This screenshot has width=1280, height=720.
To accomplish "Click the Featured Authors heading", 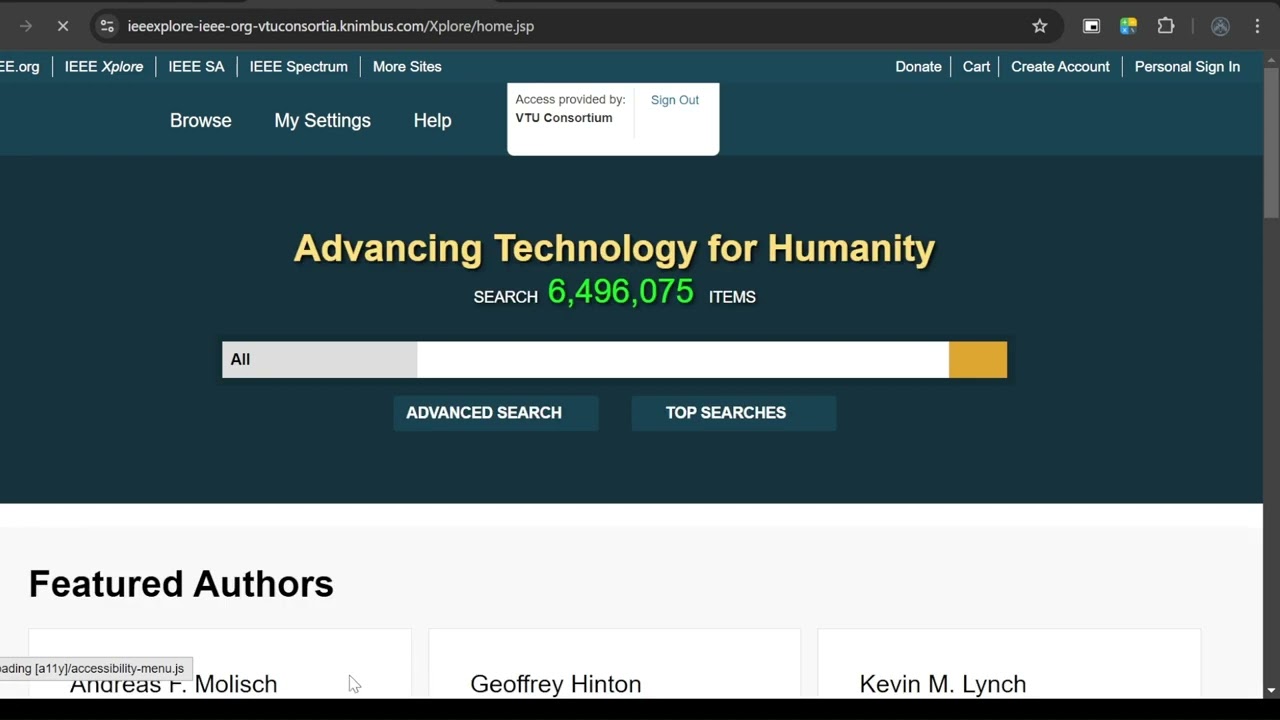I will click(181, 584).
